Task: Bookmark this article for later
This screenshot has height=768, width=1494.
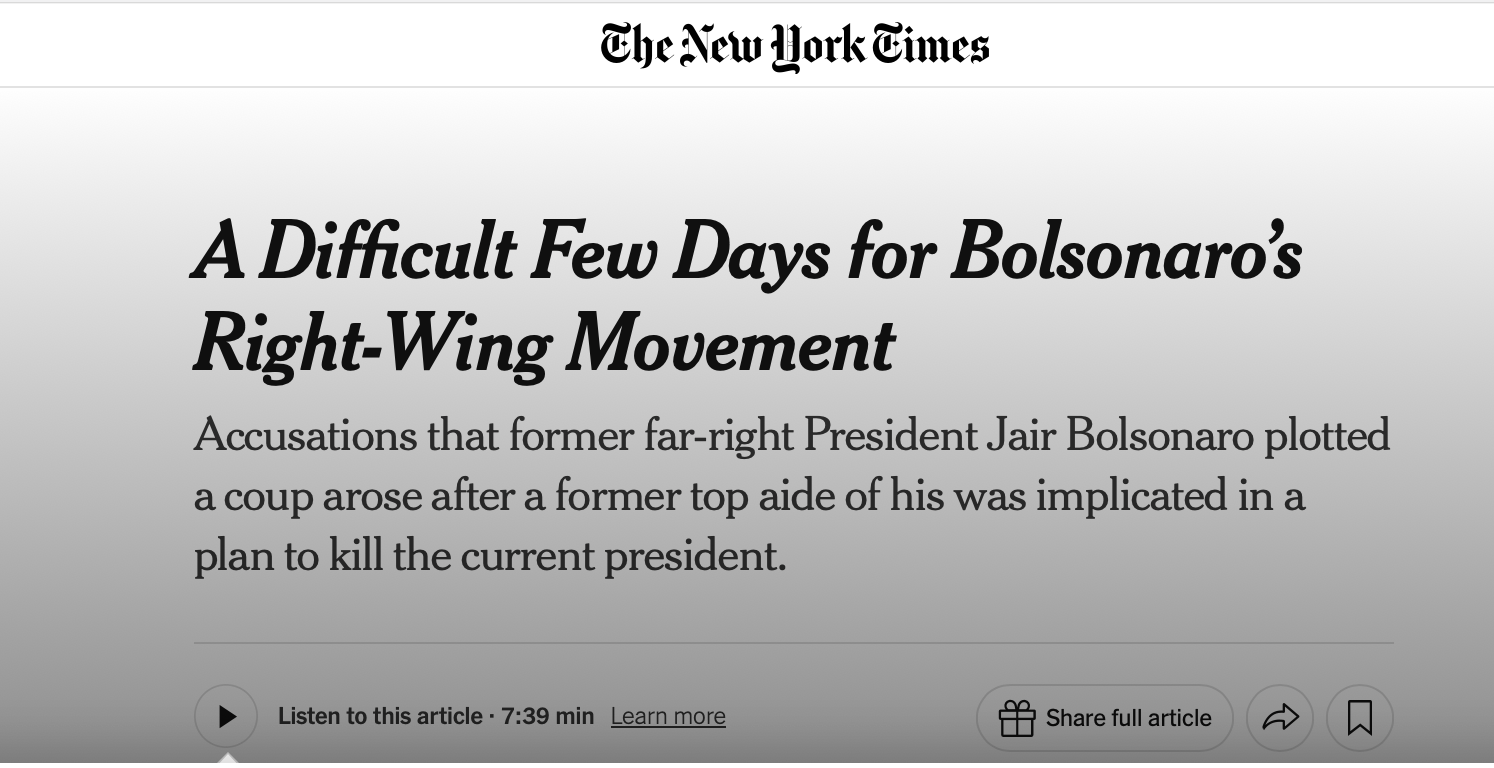Action: pos(1359,717)
